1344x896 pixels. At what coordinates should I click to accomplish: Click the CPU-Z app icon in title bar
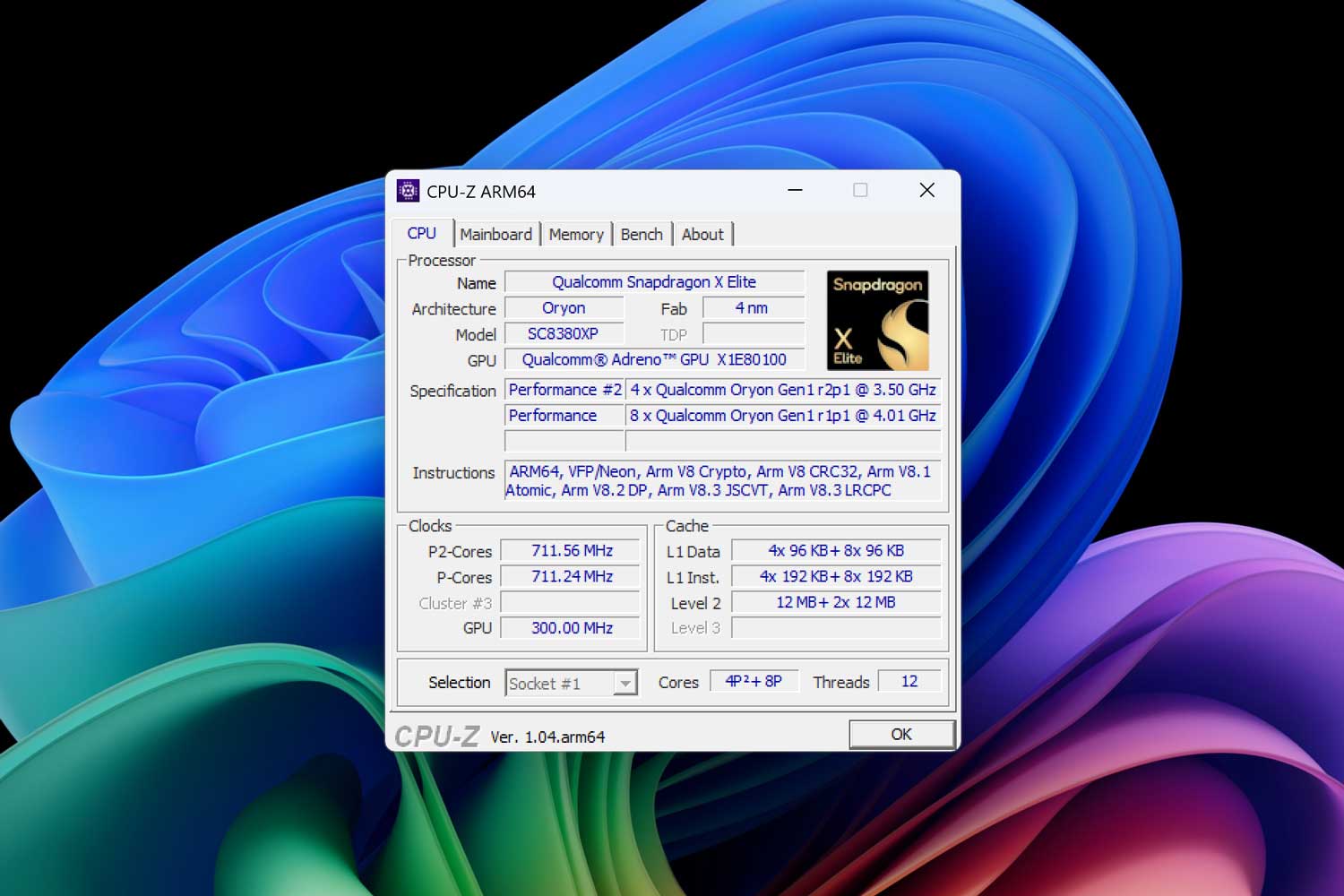[x=408, y=191]
